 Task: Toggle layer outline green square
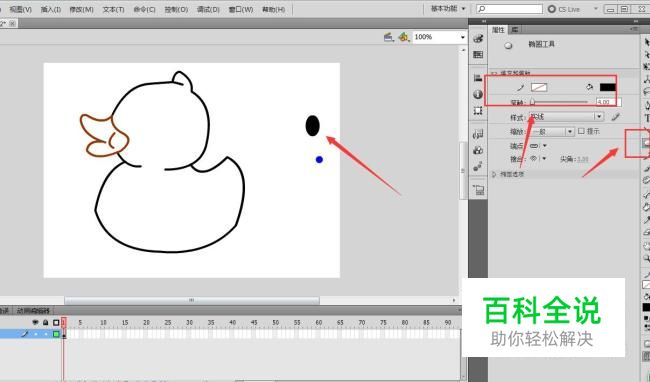click(x=56, y=334)
